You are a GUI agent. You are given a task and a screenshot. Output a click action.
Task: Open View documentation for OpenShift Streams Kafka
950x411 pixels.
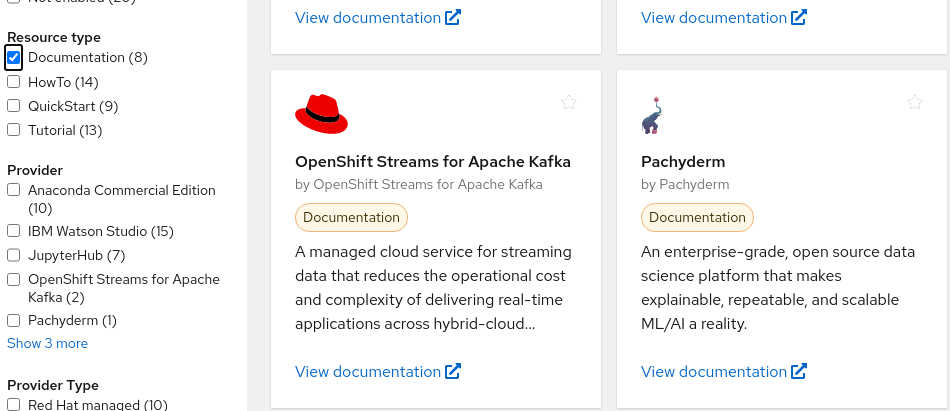coord(367,371)
